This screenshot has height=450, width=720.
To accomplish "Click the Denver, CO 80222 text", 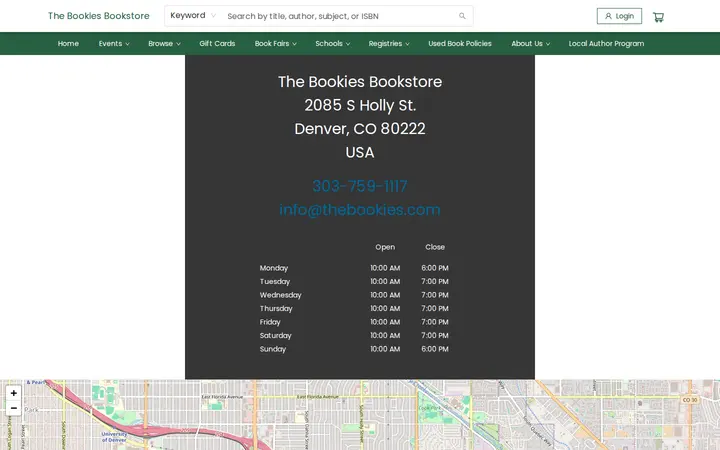I will click(x=360, y=129).
